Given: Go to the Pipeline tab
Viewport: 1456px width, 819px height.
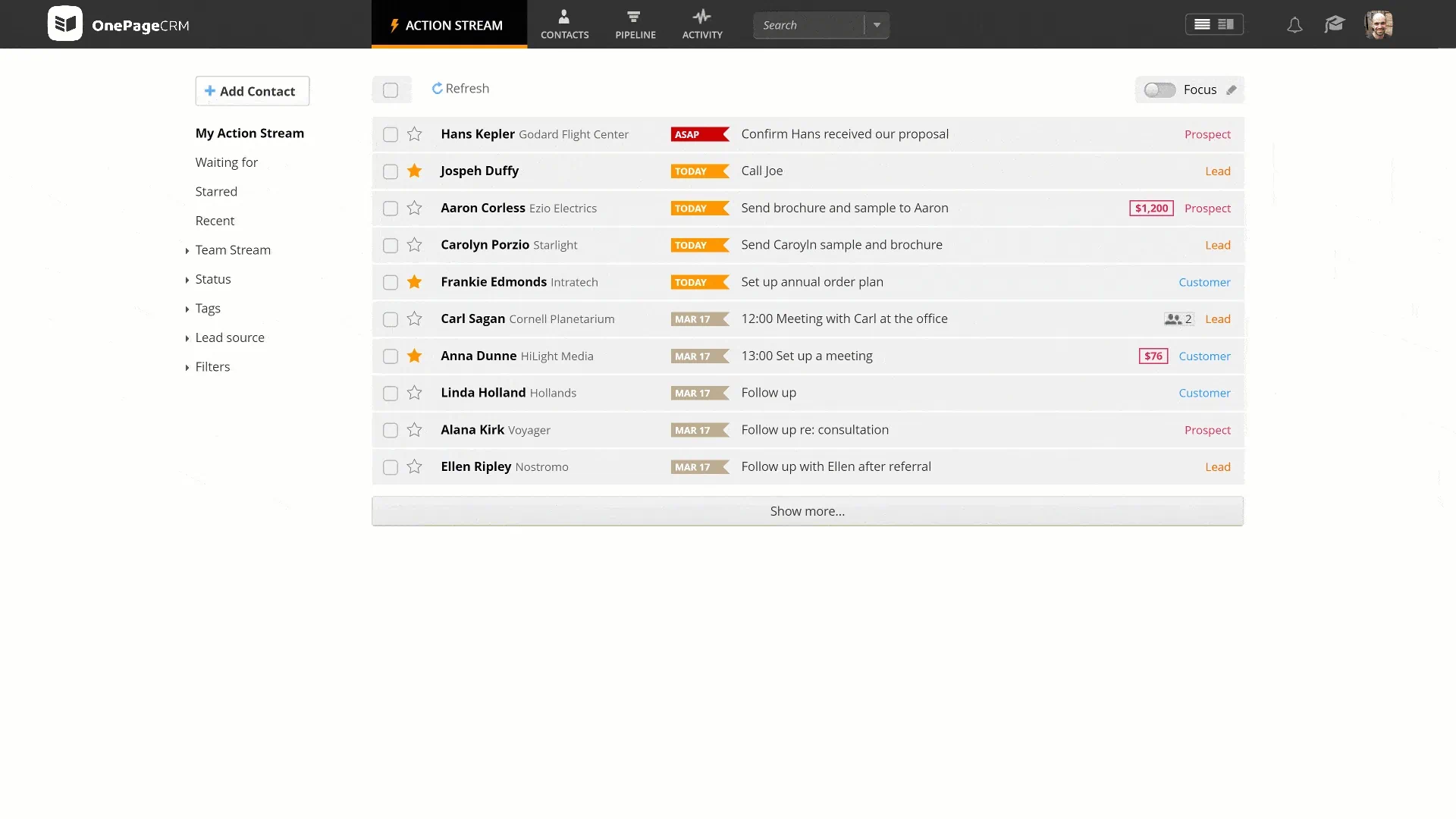Looking at the screenshot, I should [635, 24].
